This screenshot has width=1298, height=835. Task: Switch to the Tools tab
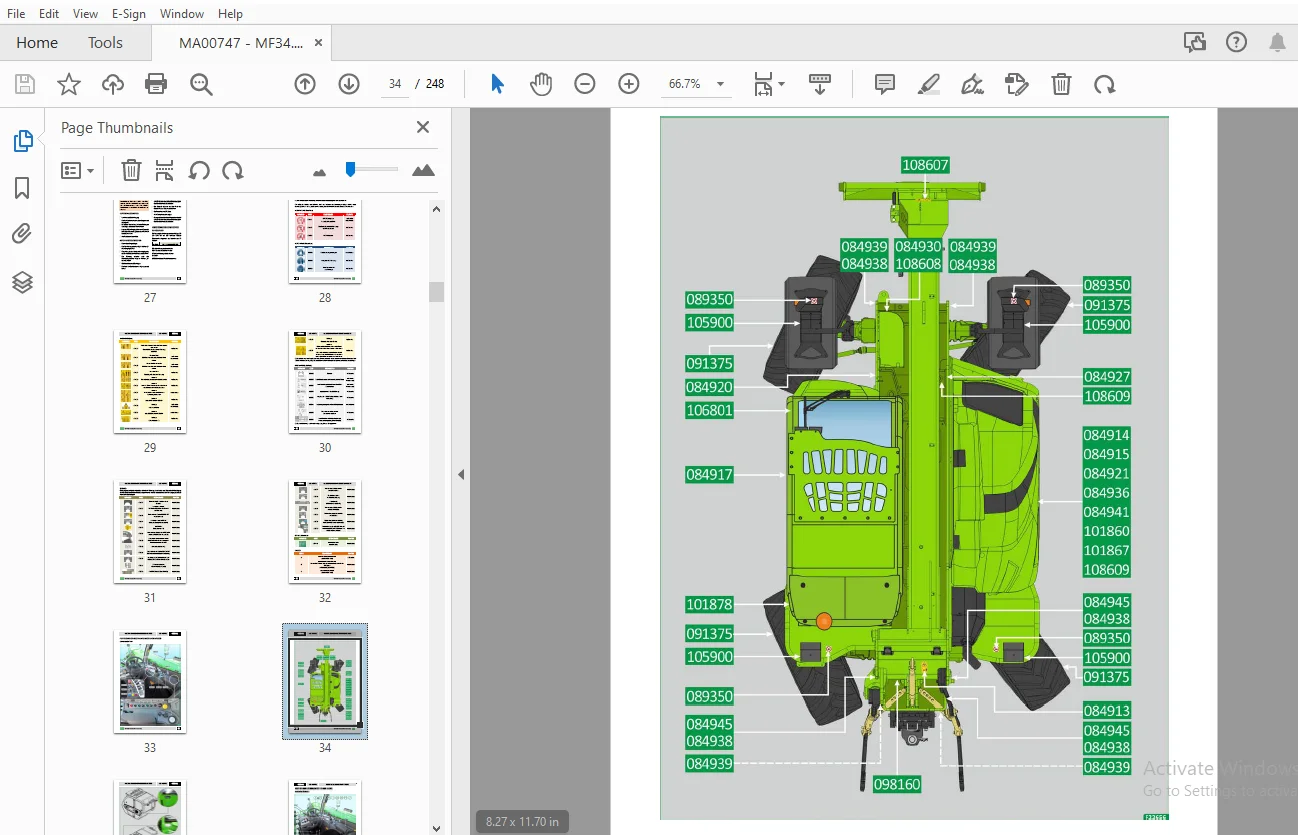click(105, 43)
